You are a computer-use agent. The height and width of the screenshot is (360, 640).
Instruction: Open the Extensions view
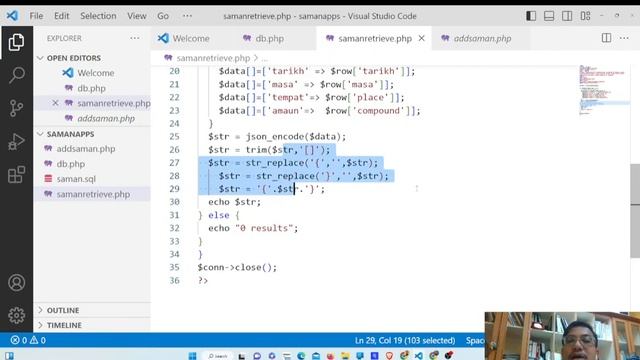pos(16,175)
